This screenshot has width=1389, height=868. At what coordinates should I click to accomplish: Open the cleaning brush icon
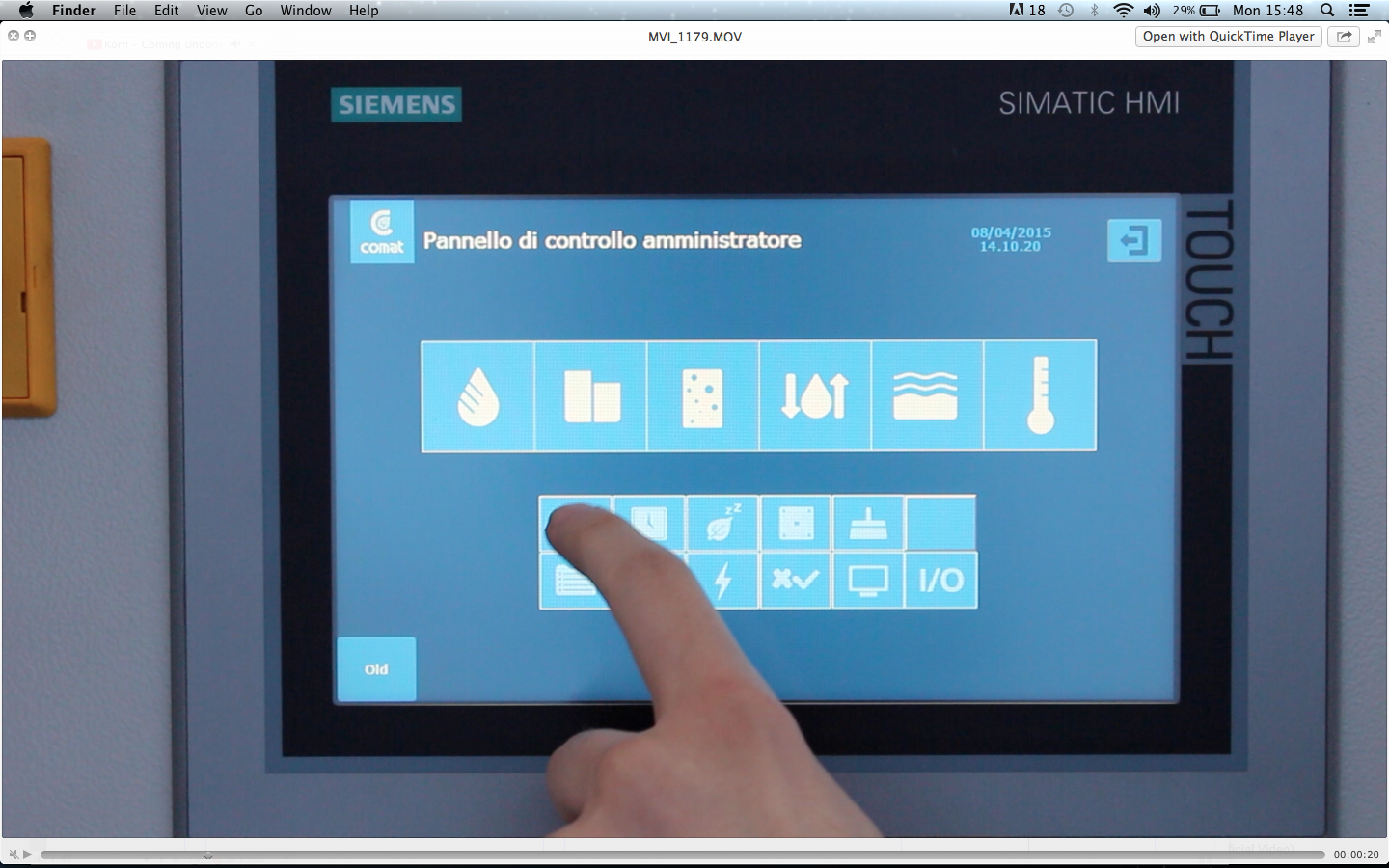click(867, 523)
